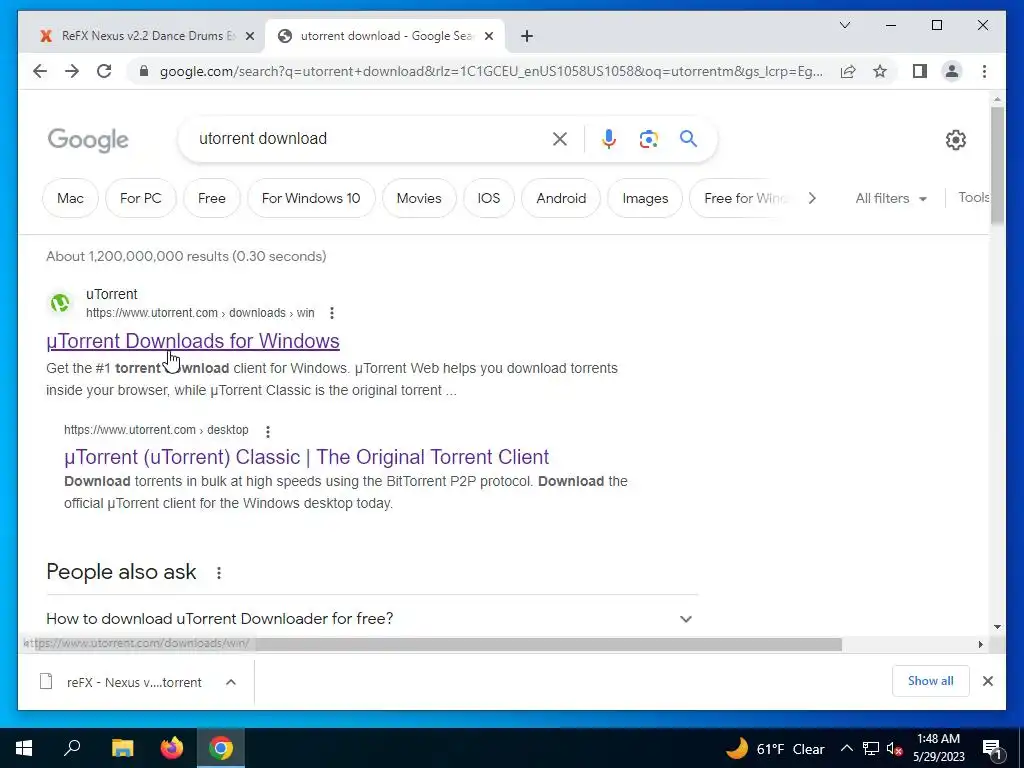
Task: Select the IOS filter chip
Action: [x=488, y=198]
